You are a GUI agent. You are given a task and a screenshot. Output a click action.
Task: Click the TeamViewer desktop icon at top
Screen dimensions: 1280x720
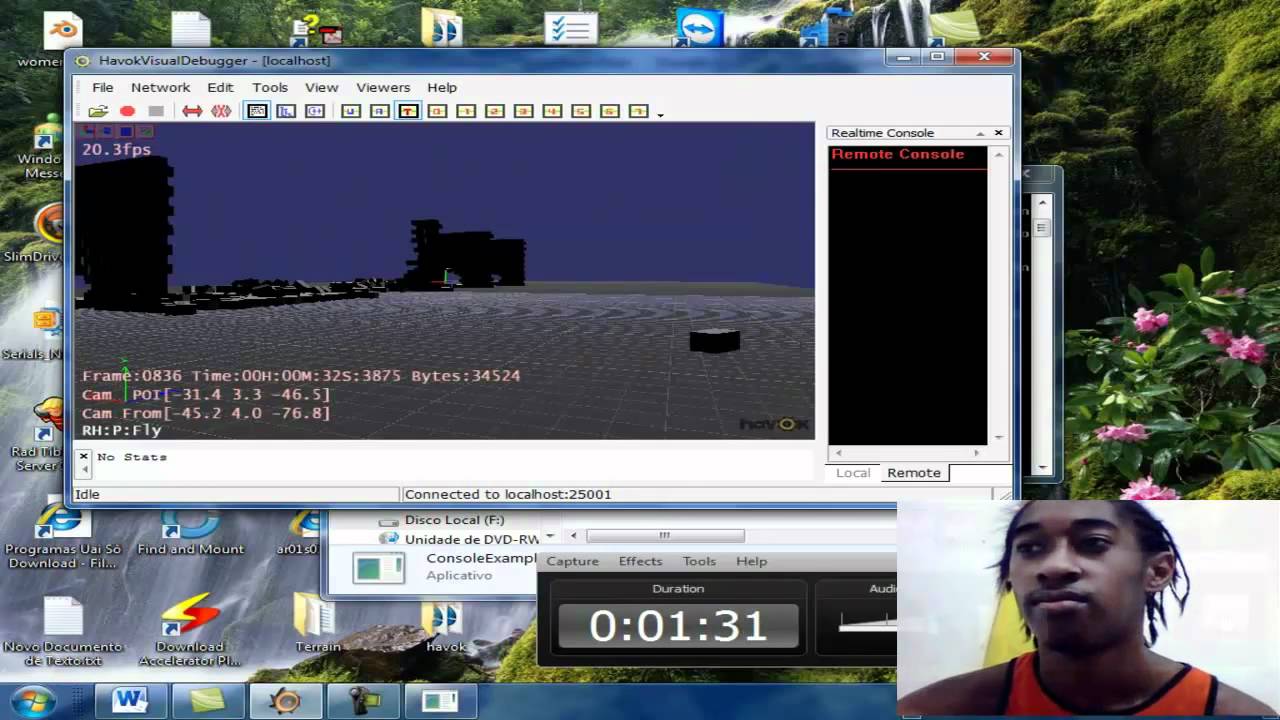coord(698,28)
